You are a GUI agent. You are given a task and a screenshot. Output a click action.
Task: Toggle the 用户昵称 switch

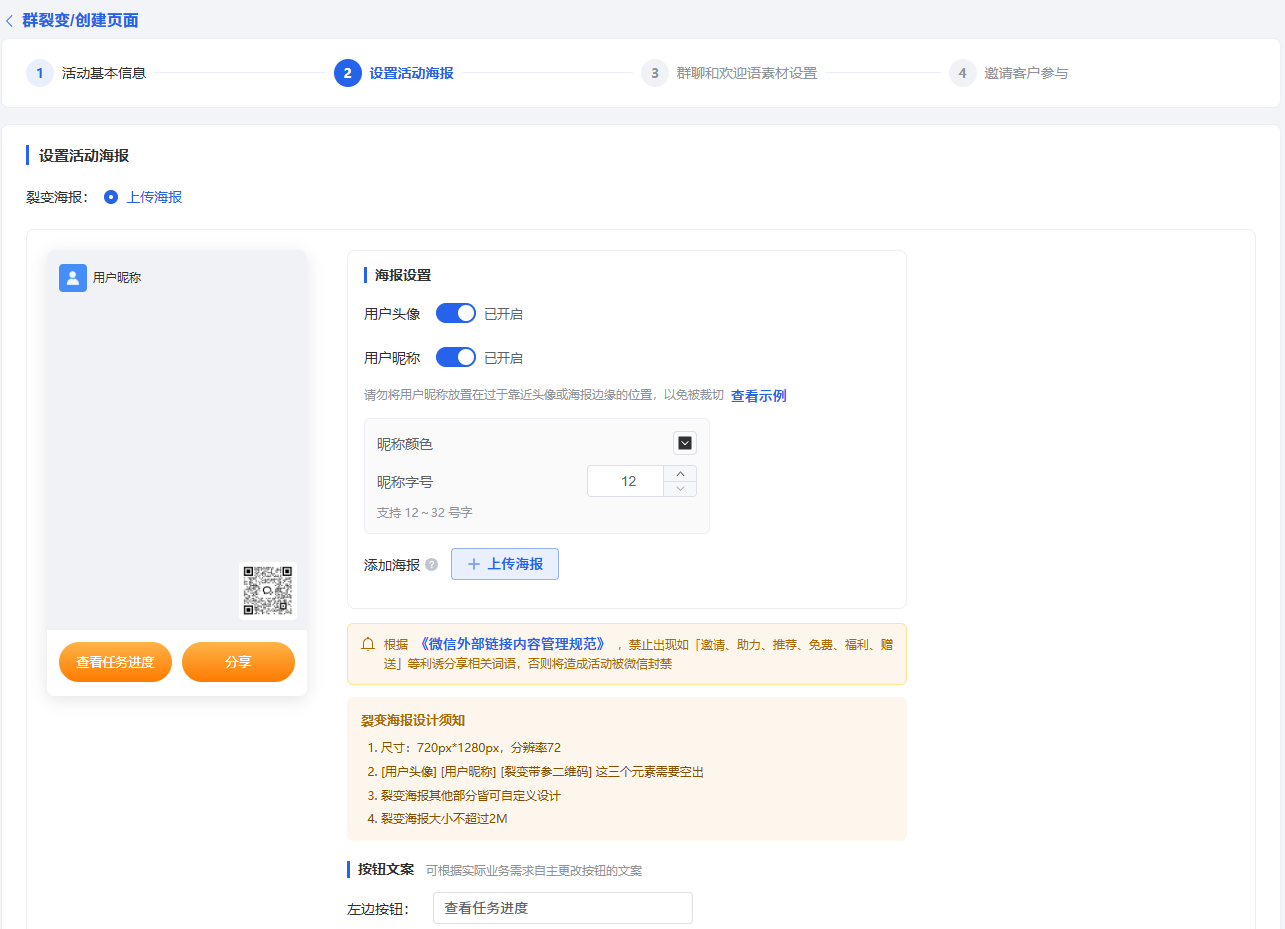456,358
